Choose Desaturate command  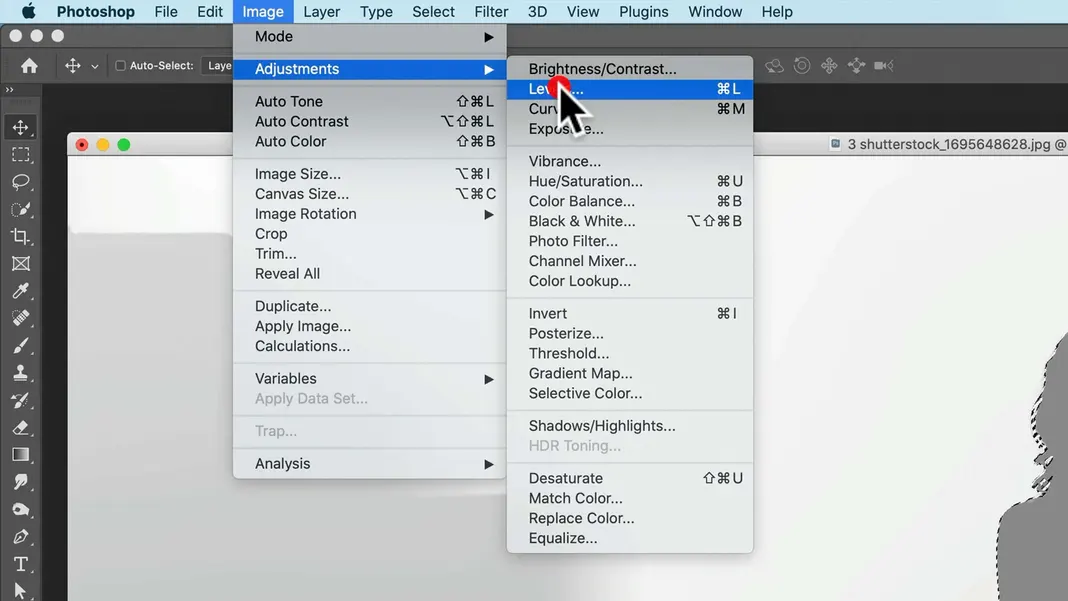[x=630, y=478]
